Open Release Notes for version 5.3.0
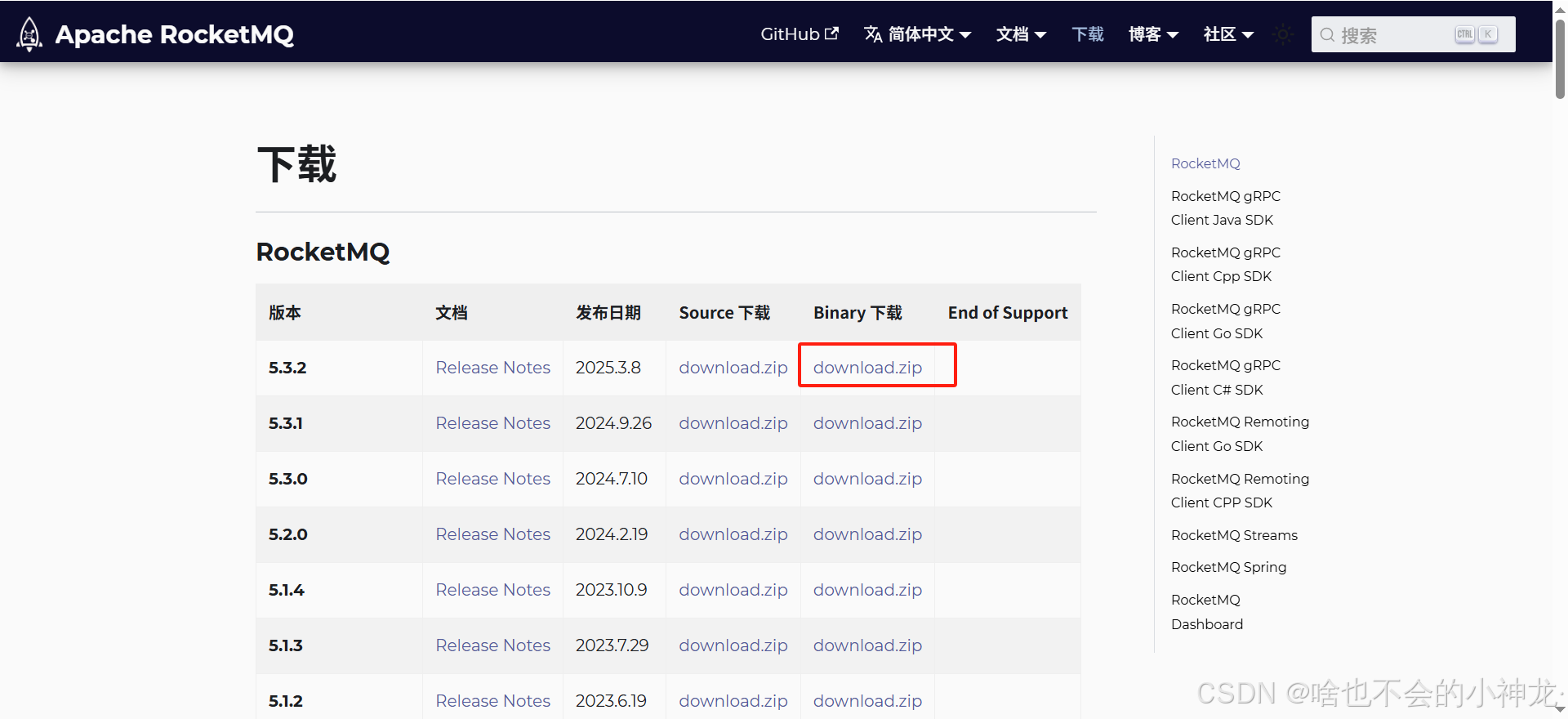This screenshot has height=719, width=1568. click(x=492, y=479)
